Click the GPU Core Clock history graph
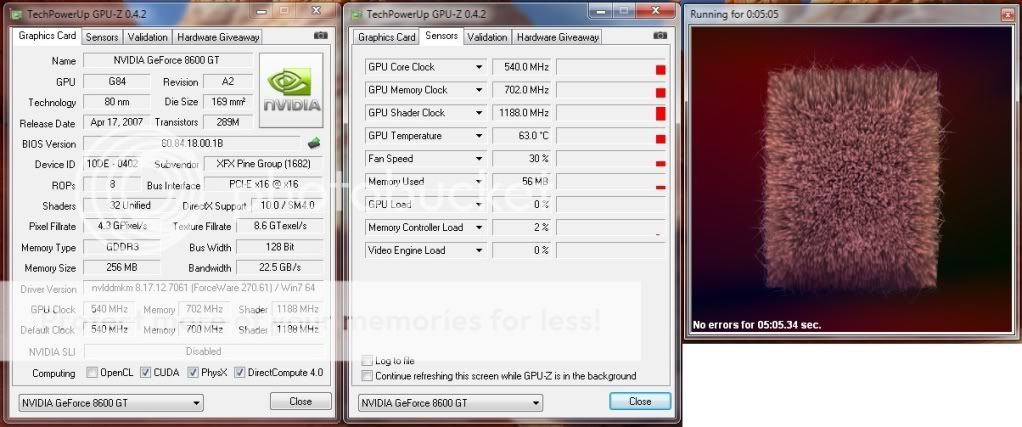This screenshot has width=1022, height=427. click(611, 67)
